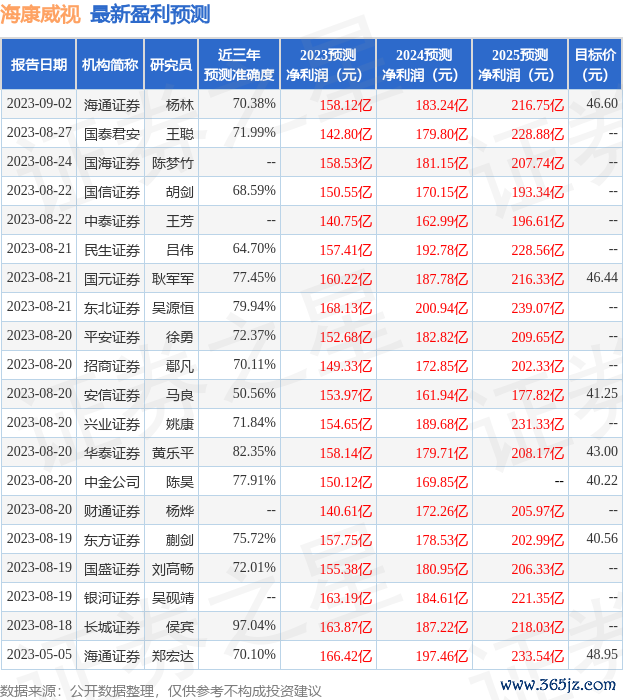Click the 2023预测净利润 column header

(328, 65)
